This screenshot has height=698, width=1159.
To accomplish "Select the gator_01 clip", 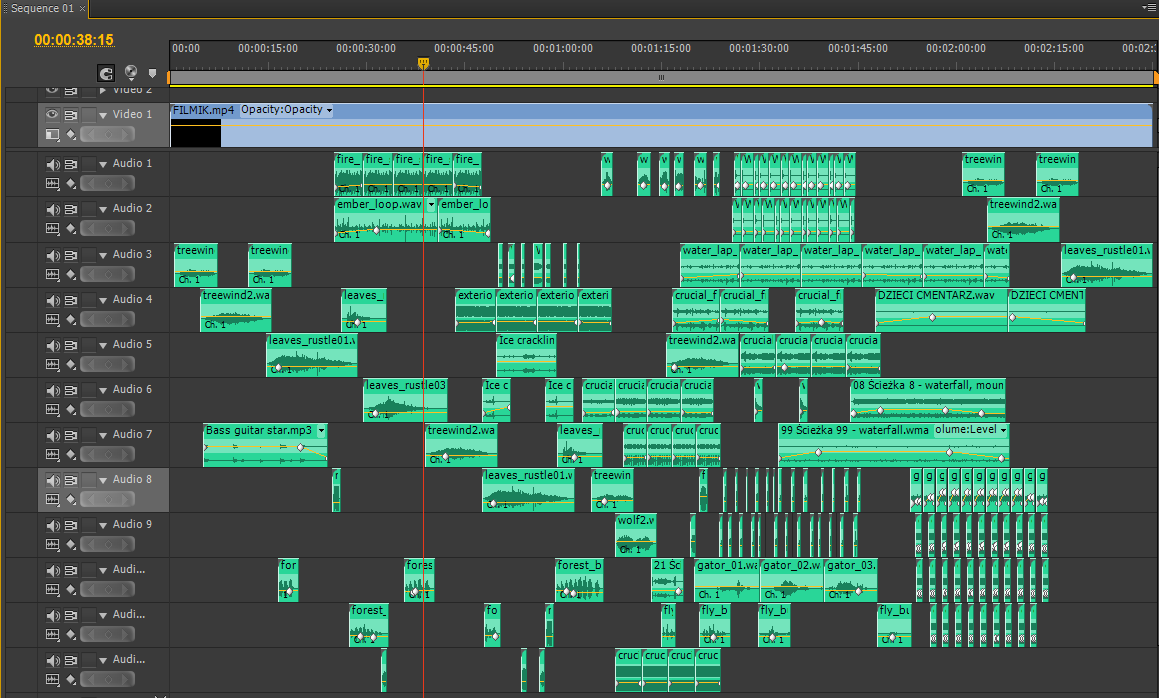I will click(x=727, y=580).
